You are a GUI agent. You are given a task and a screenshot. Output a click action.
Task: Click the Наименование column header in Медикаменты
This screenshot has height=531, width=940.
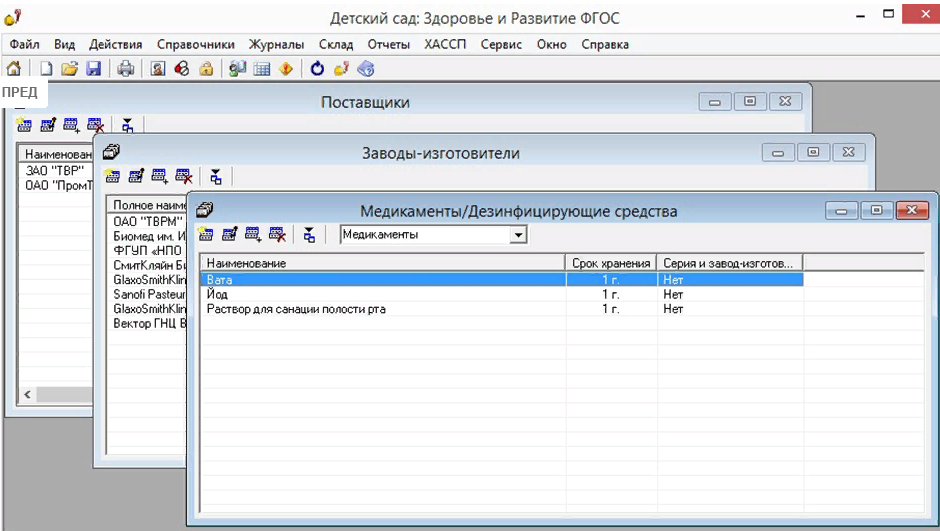pos(380,263)
